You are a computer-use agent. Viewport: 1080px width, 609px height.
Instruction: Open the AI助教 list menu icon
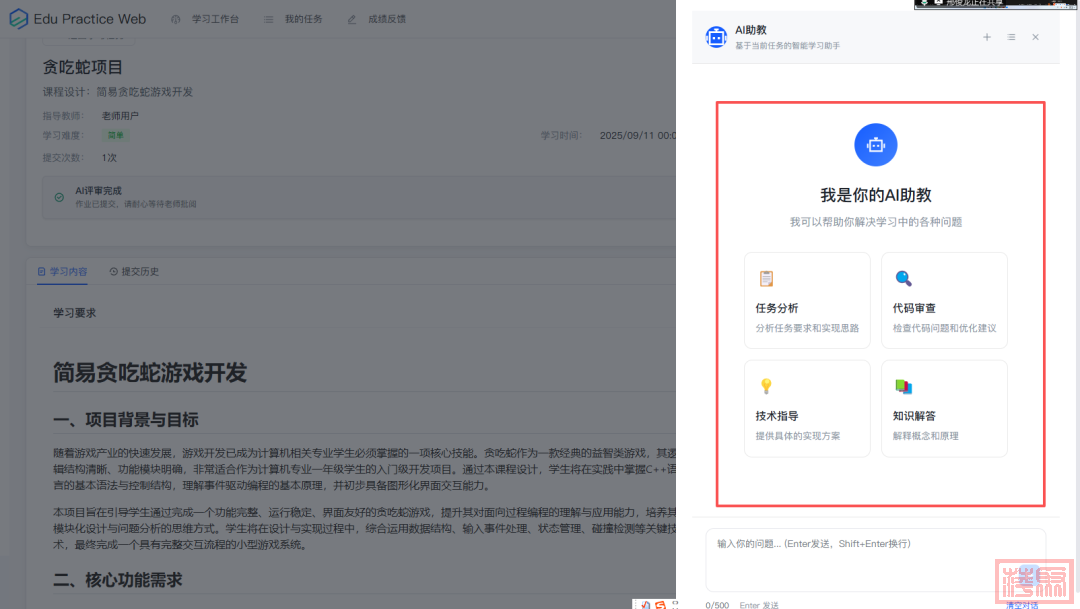(1011, 37)
